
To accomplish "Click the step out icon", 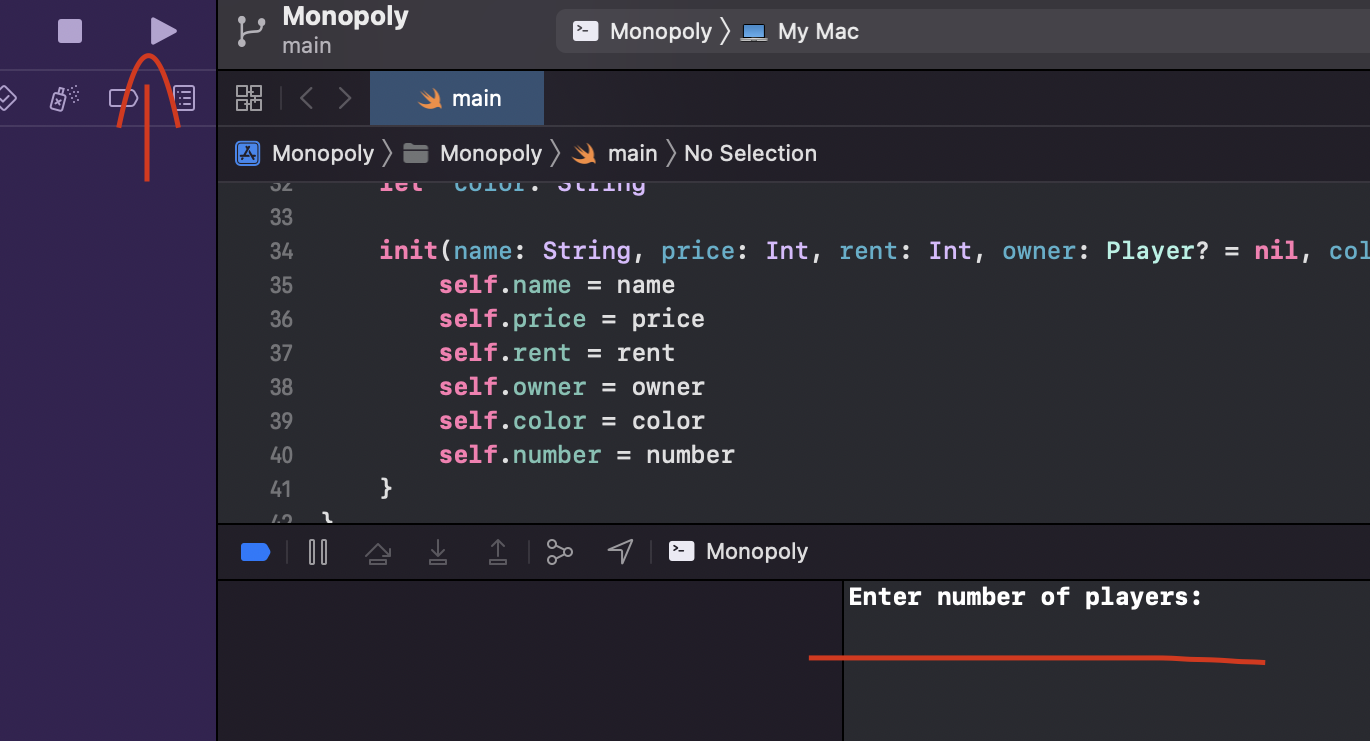I will click(498, 551).
